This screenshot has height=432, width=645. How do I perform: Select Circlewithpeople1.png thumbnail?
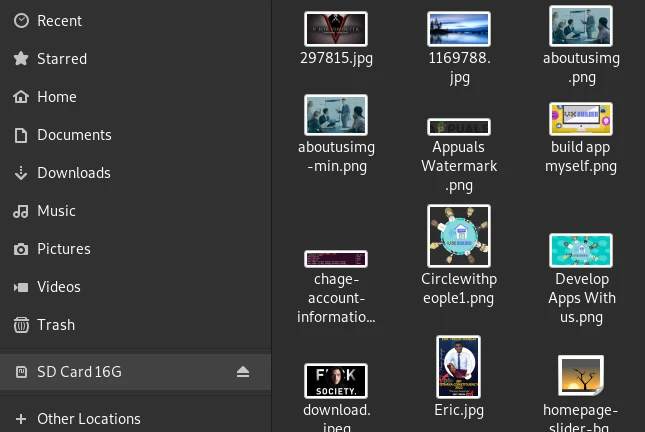point(459,236)
